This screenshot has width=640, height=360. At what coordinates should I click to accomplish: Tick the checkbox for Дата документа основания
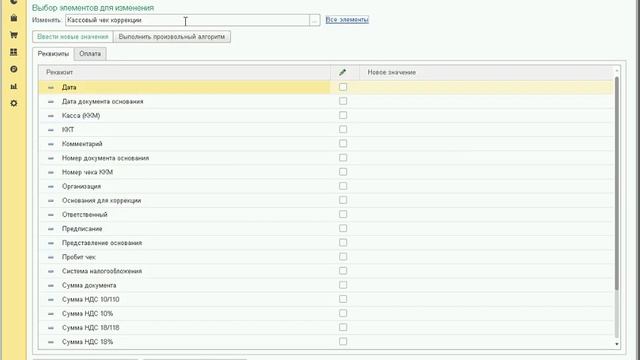tap(343, 101)
